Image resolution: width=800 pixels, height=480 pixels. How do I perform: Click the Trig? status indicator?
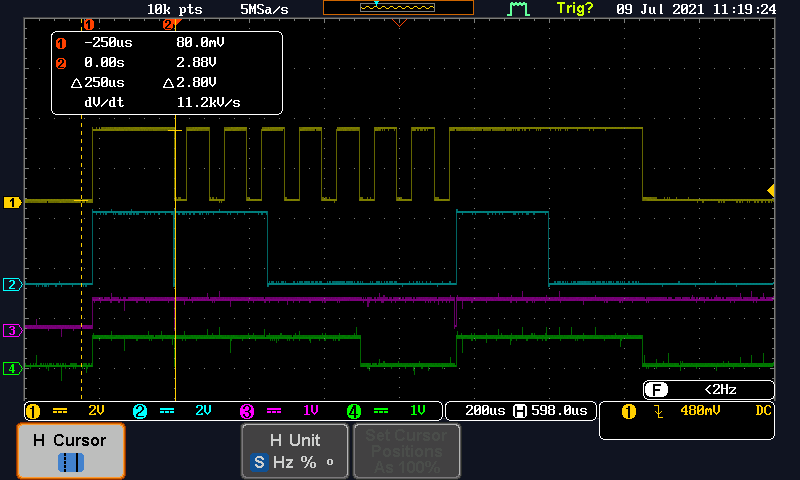(x=574, y=9)
